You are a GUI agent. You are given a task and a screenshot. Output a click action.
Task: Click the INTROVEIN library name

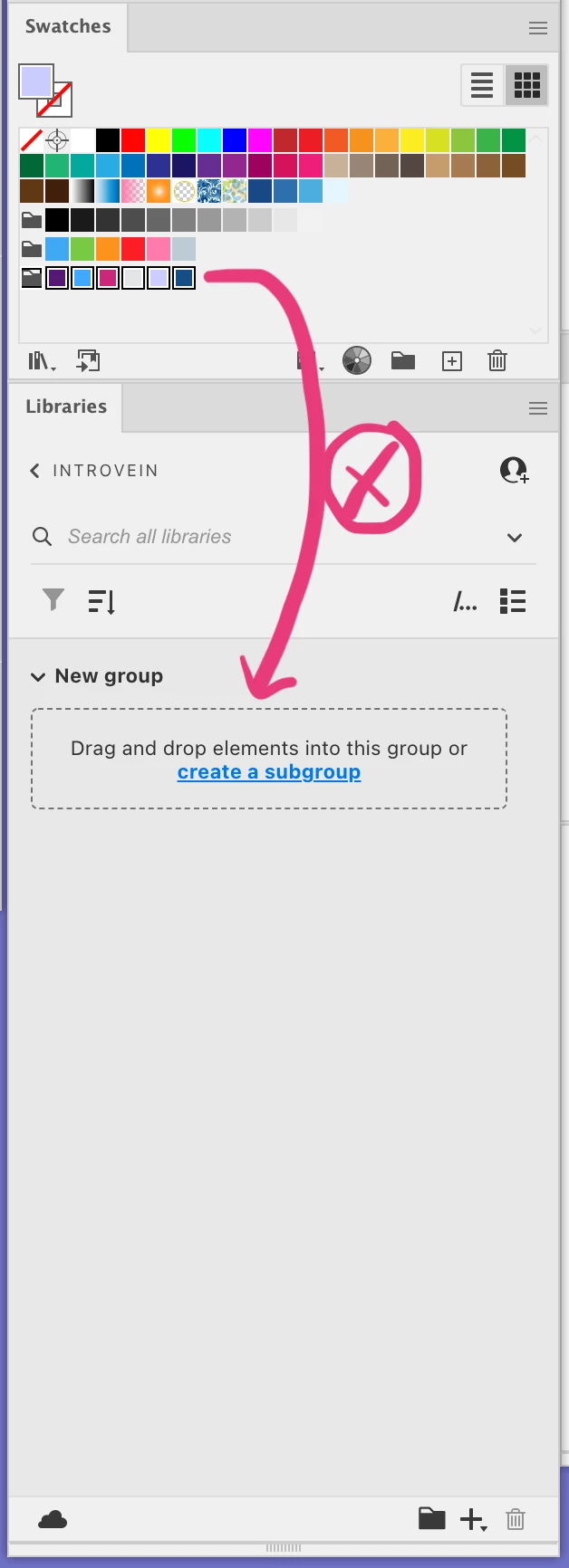point(105,471)
